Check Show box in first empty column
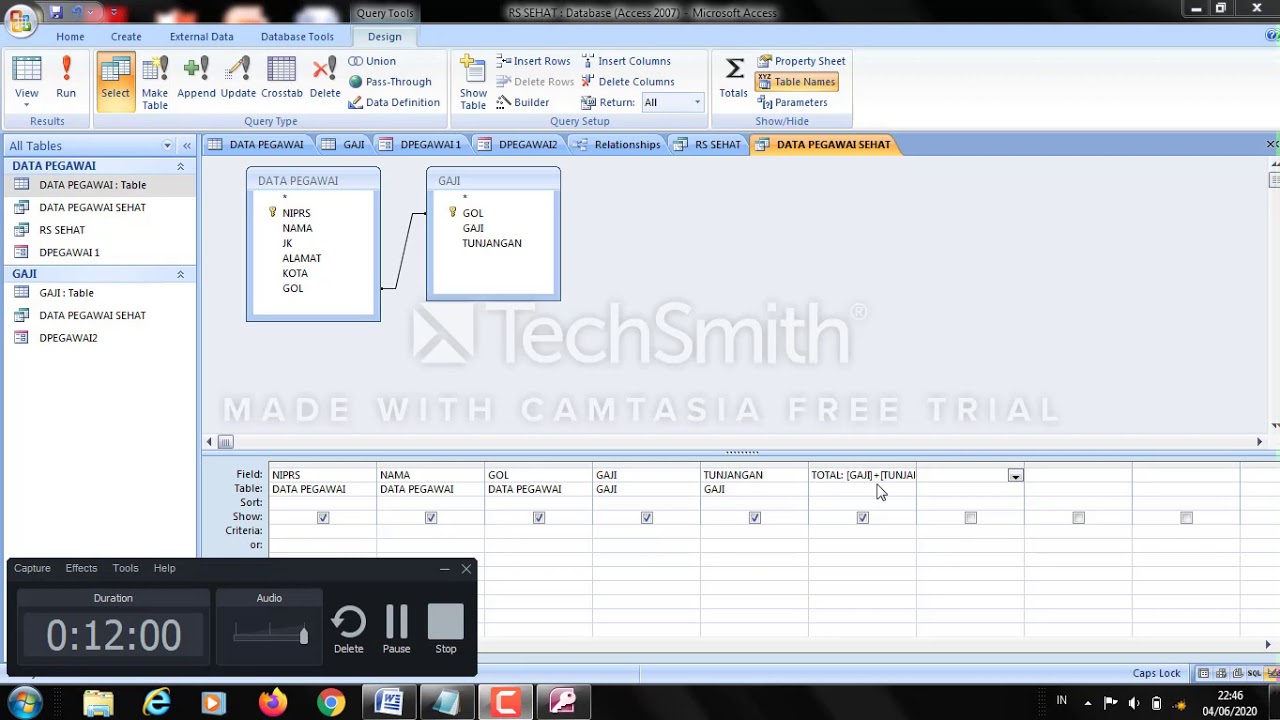Image resolution: width=1280 pixels, height=720 pixels. click(971, 518)
